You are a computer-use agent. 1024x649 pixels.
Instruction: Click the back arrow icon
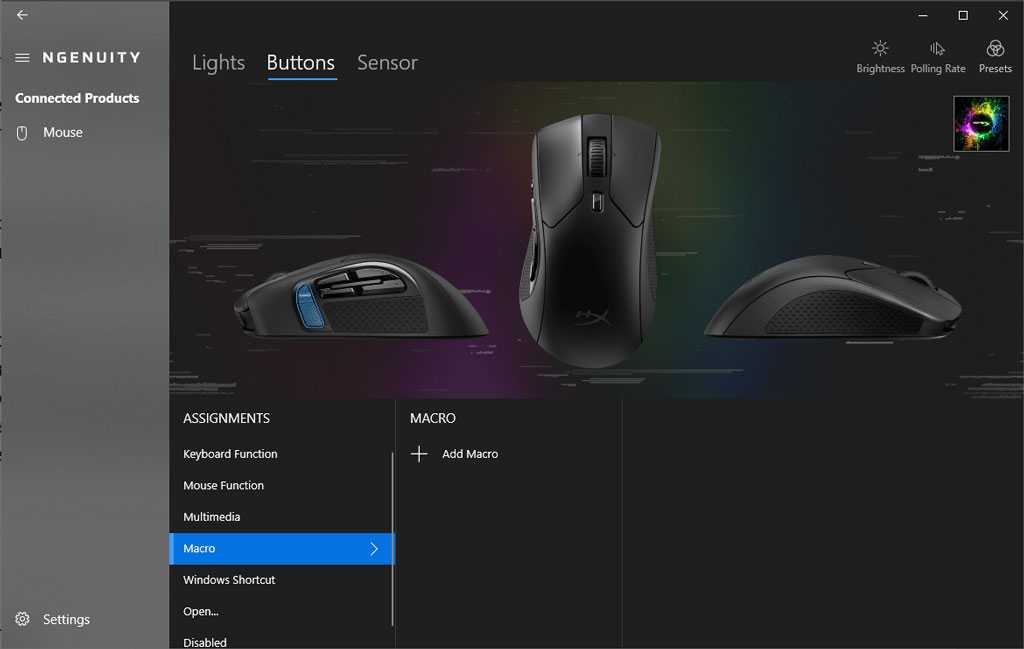coord(22,14)
